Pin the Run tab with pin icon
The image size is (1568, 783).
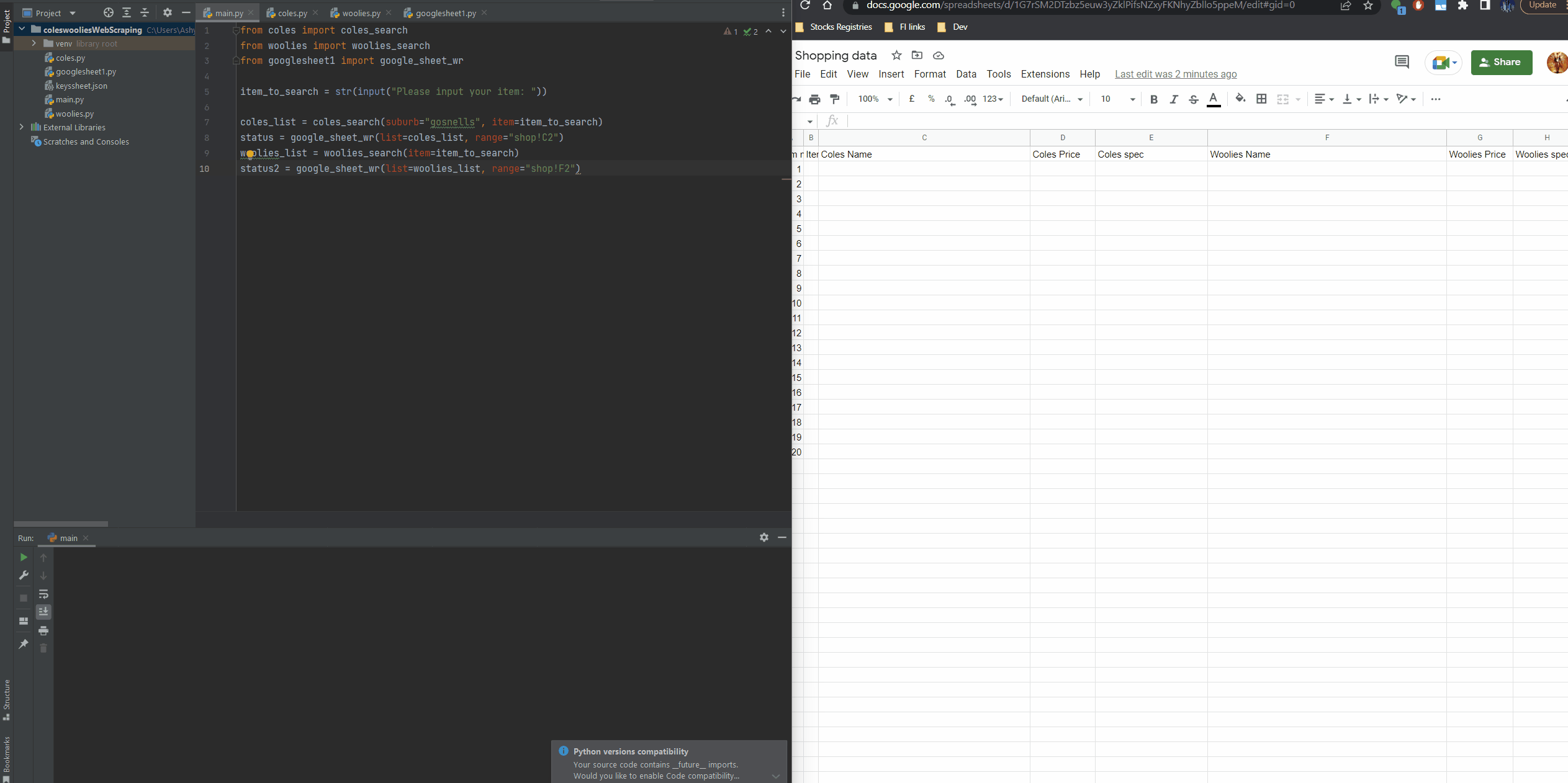(x=24, y=644)
